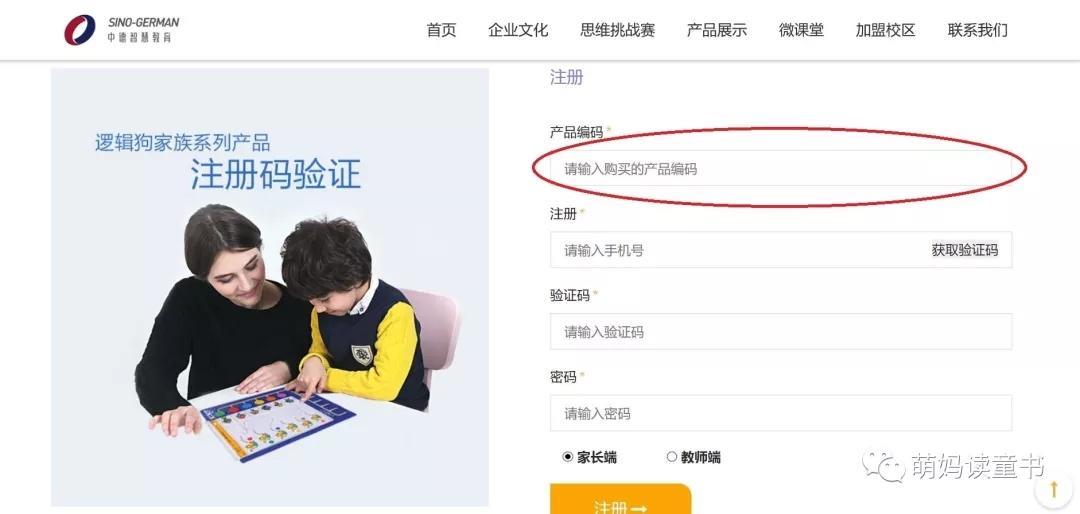Select the 家长端 radio button
The image size is (1080, 514).
click(x=568, y=457)
